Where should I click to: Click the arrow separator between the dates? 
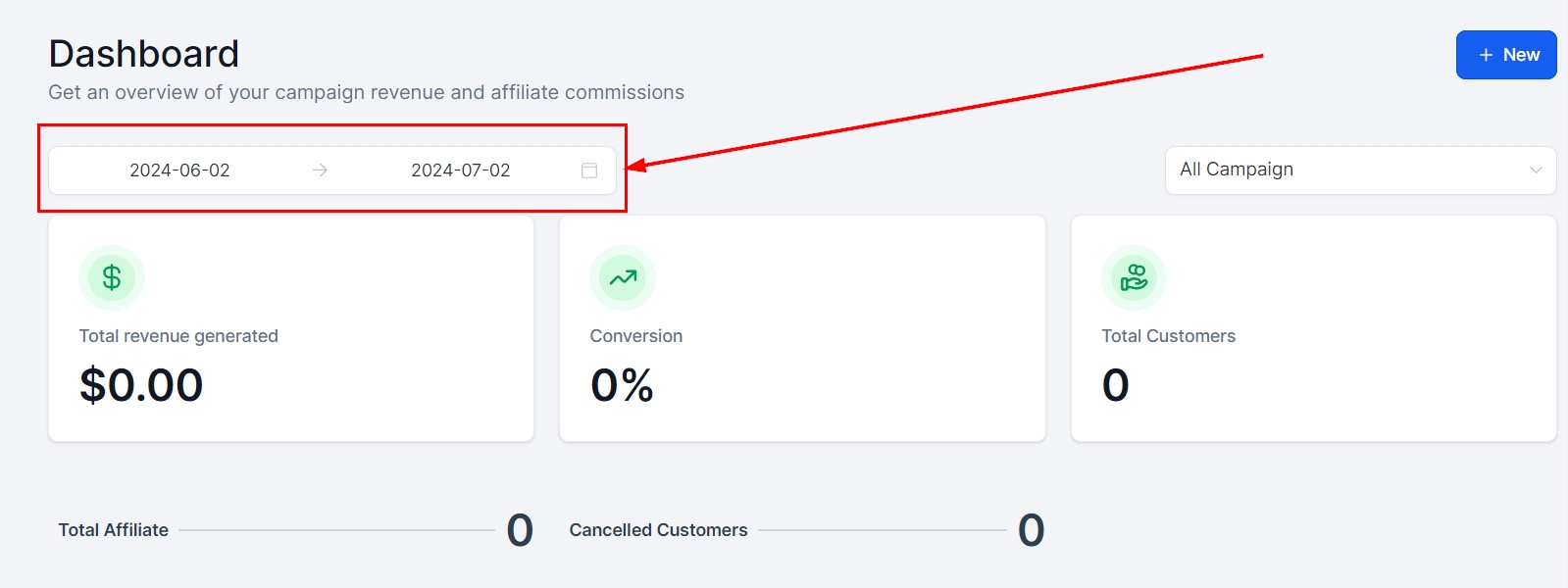[x=320, y=171]
